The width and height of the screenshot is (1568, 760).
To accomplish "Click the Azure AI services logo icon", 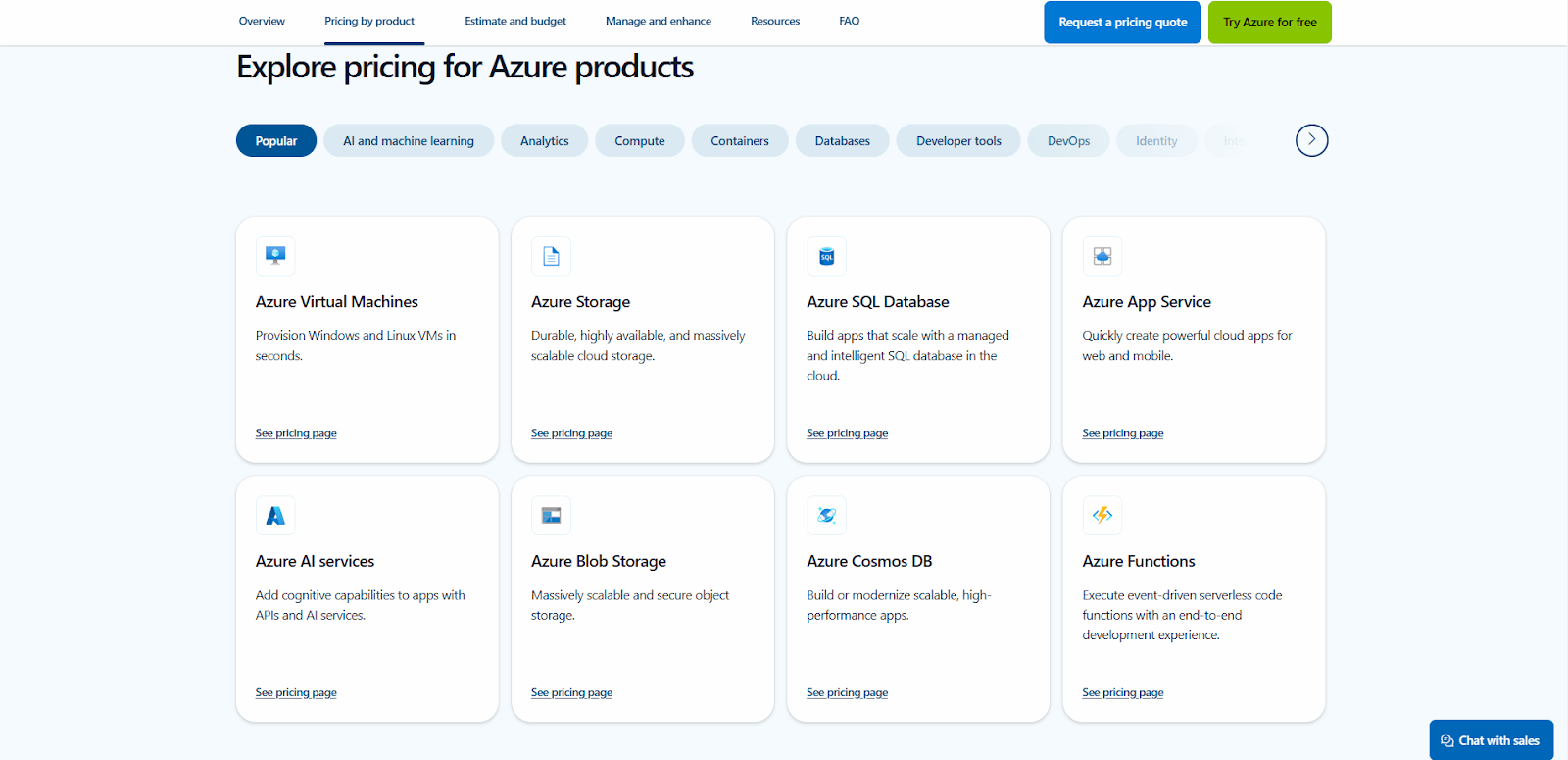I will [x=275, y=515].
